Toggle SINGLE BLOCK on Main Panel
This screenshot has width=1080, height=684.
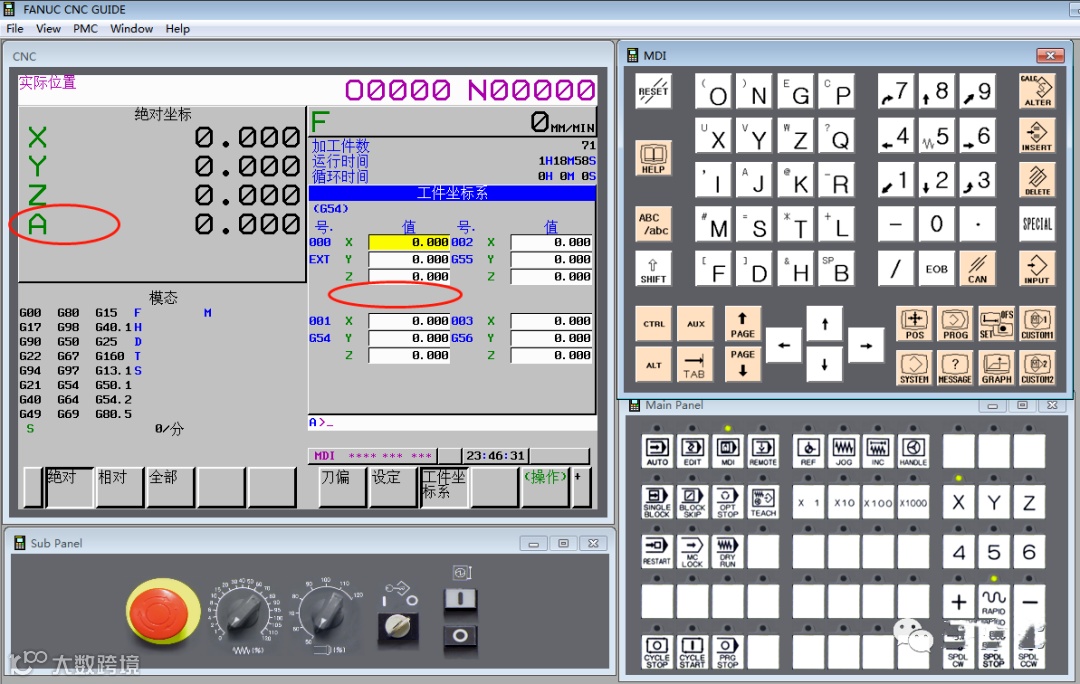point(657,502)
